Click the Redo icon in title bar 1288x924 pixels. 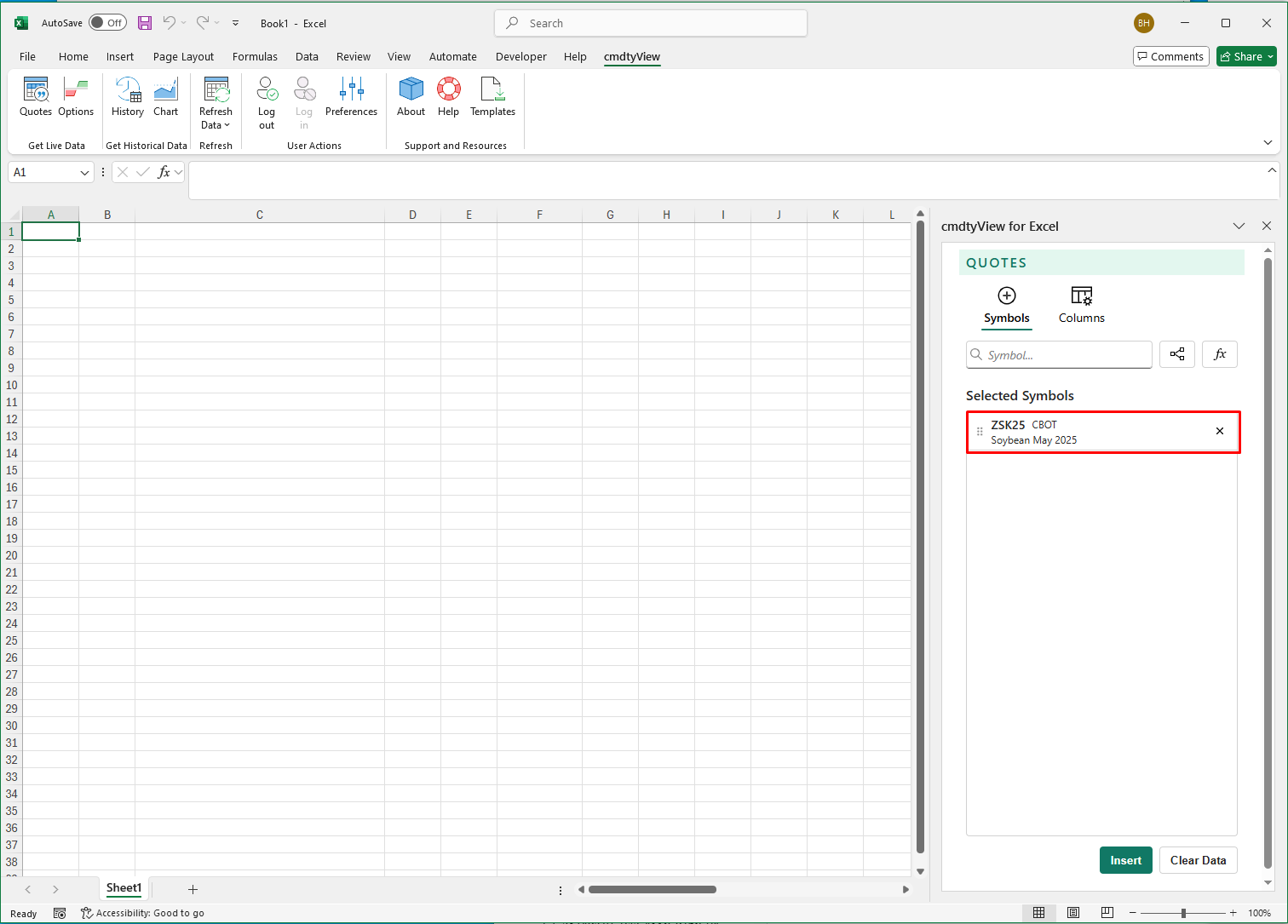pyautogui.click(x=203, y=23)
